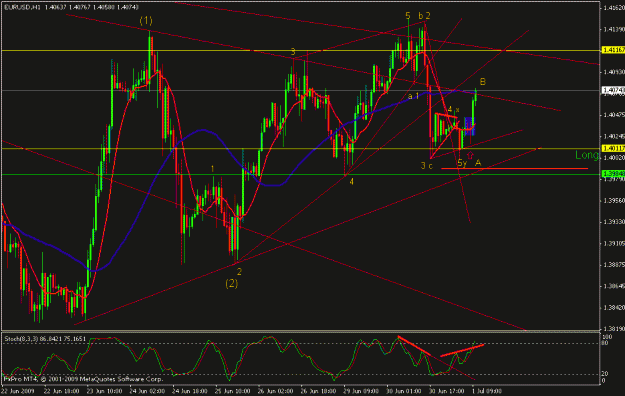Screen dimensions: 625x396
Task: Click the yellow 1.40117 price tag
Action: [x=613, y=148]
